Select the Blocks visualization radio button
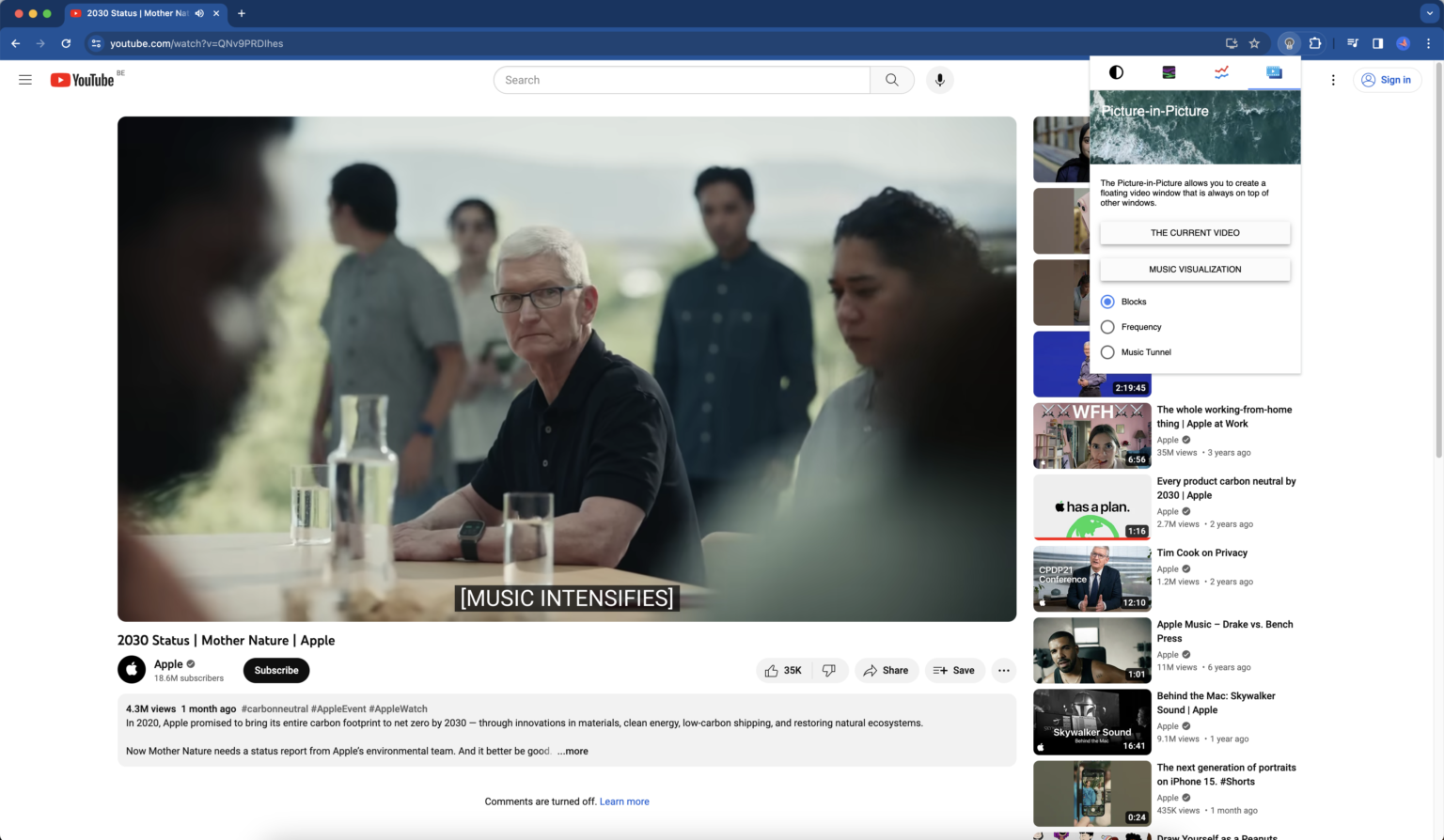 click(1107, 301)
